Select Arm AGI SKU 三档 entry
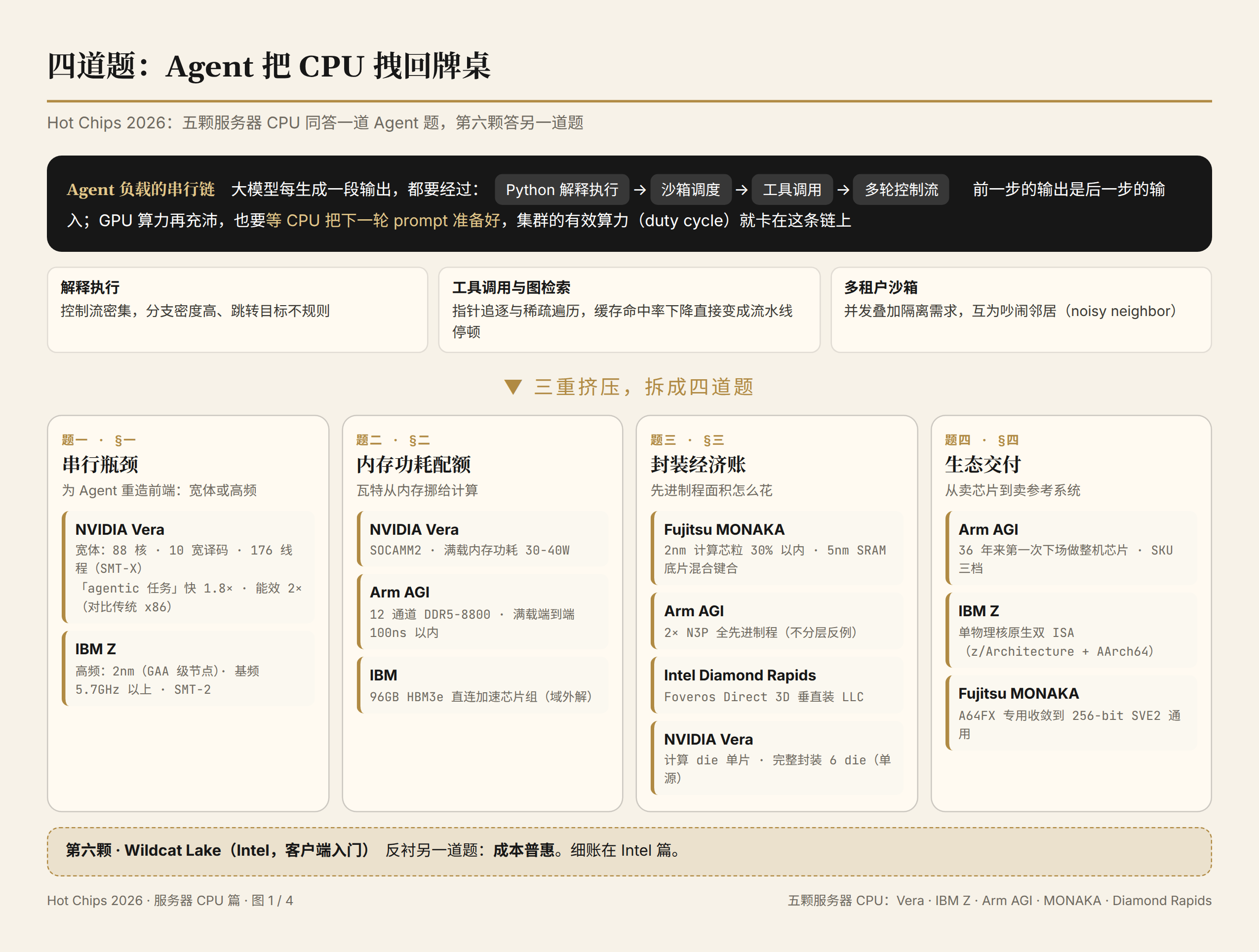The width and height of the screenshot is (1259, 952). point(1071,548)
